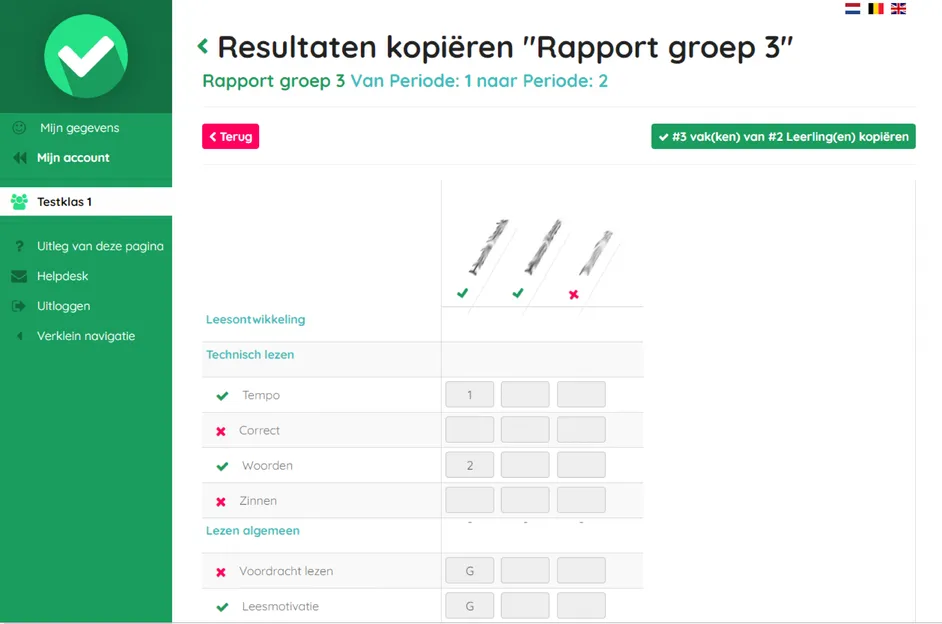Click the Tempo row label
Screen dimensions: 942x624
(x=261, y=395)
